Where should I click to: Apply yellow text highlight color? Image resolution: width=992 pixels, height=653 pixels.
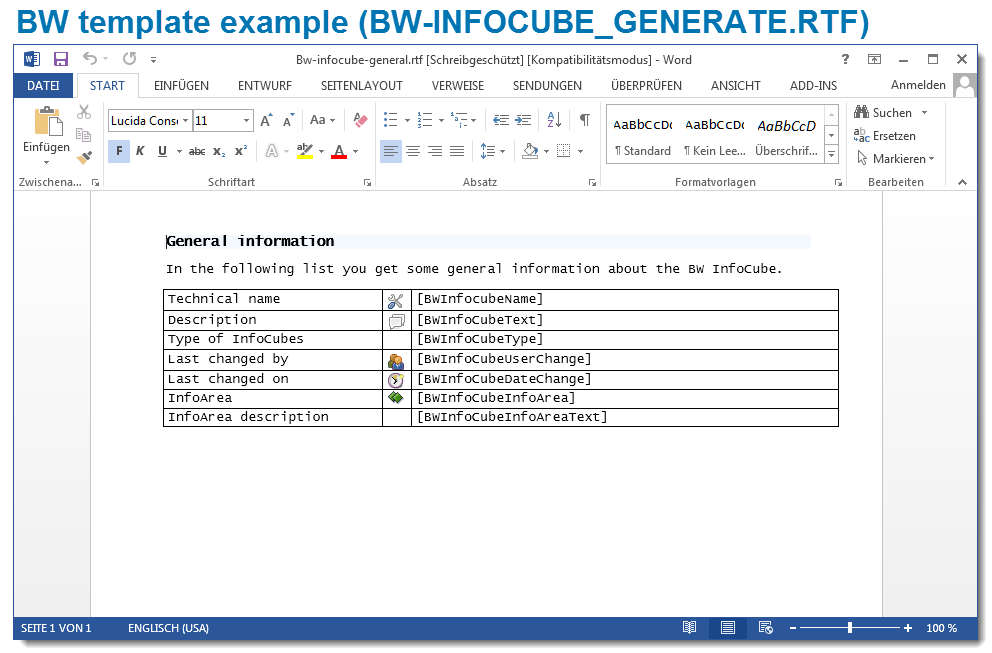305,151
